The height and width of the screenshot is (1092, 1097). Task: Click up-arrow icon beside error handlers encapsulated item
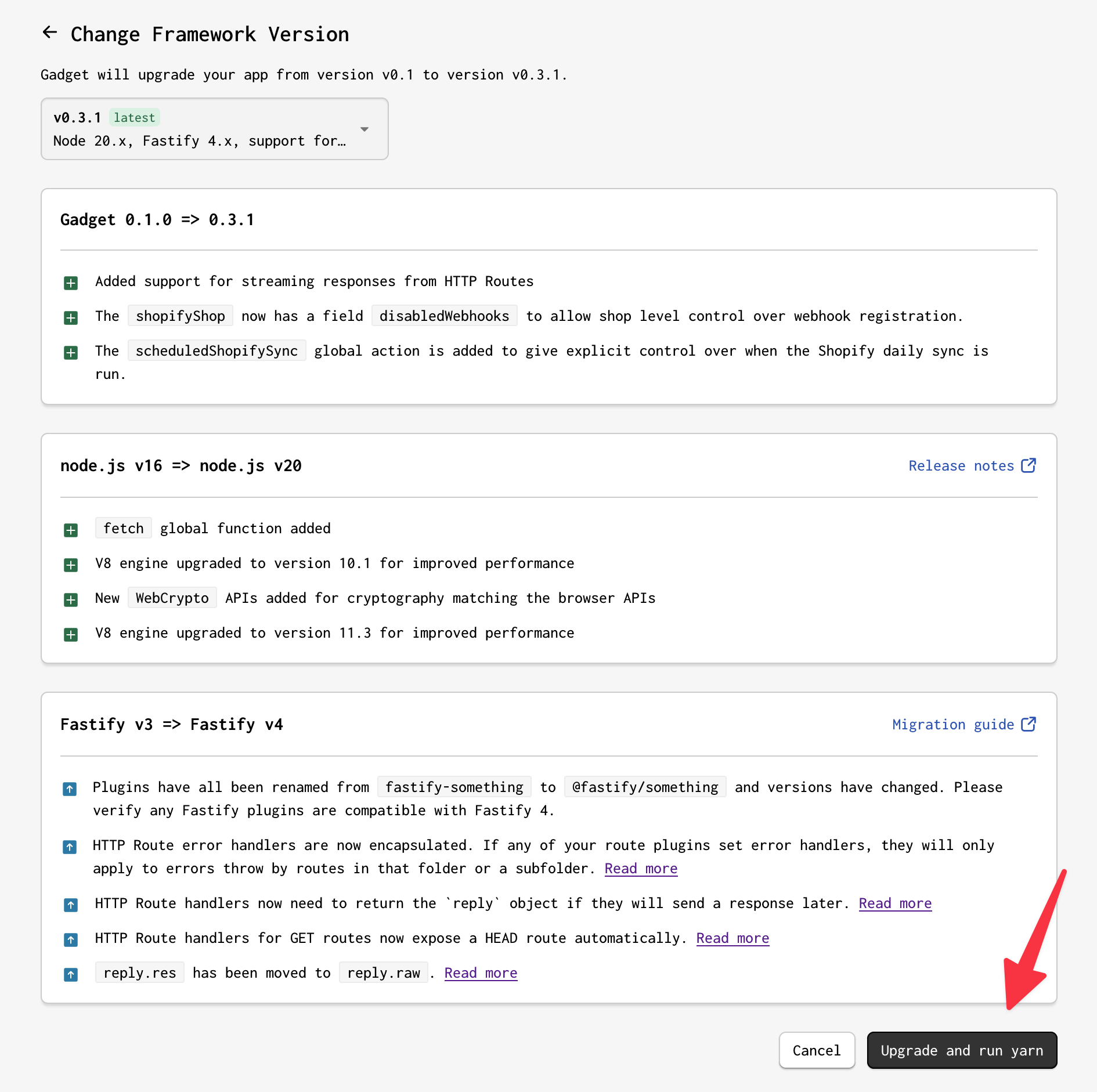point(70,847)
